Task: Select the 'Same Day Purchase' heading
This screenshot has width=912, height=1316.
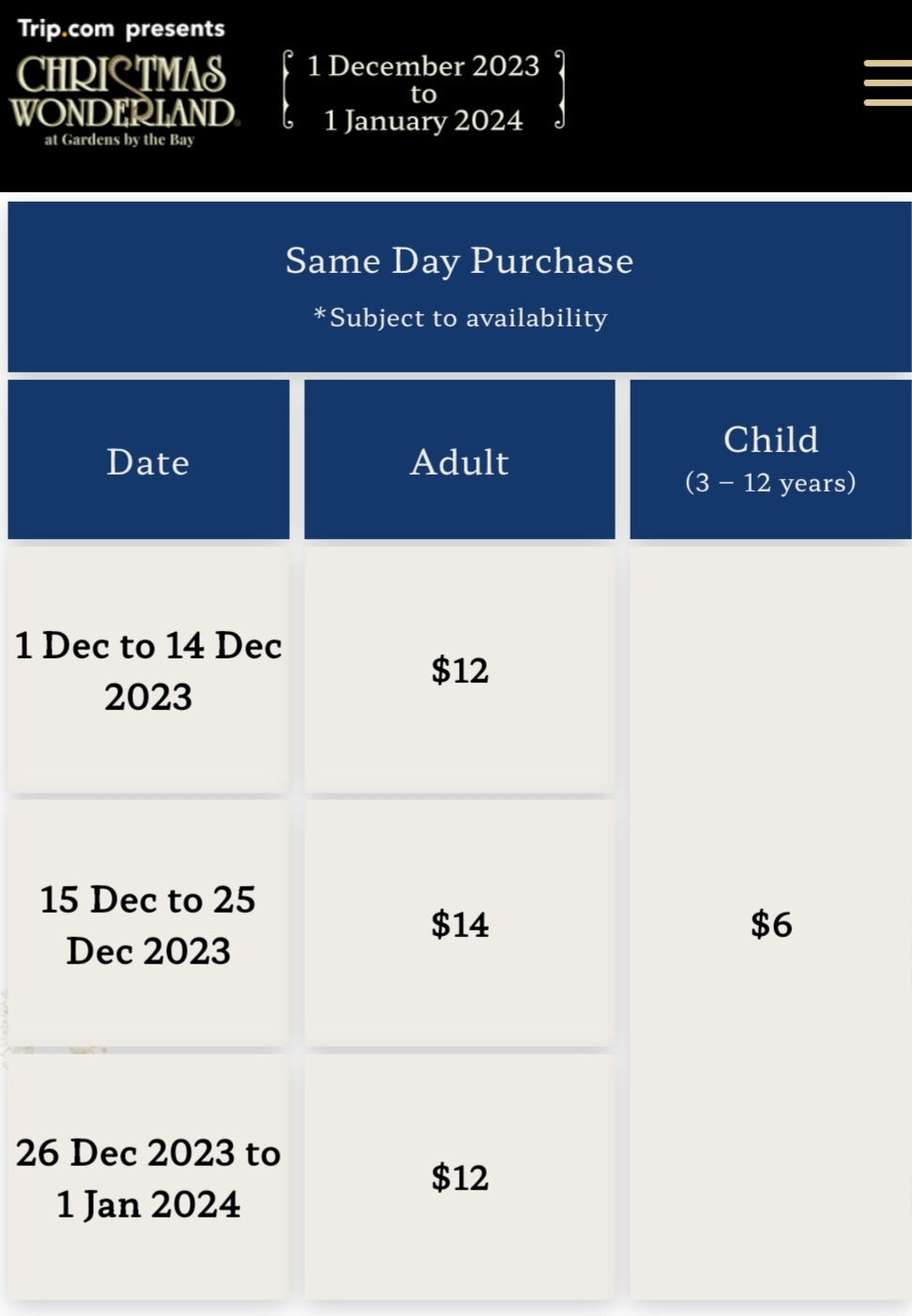Action: coord(459,261)
